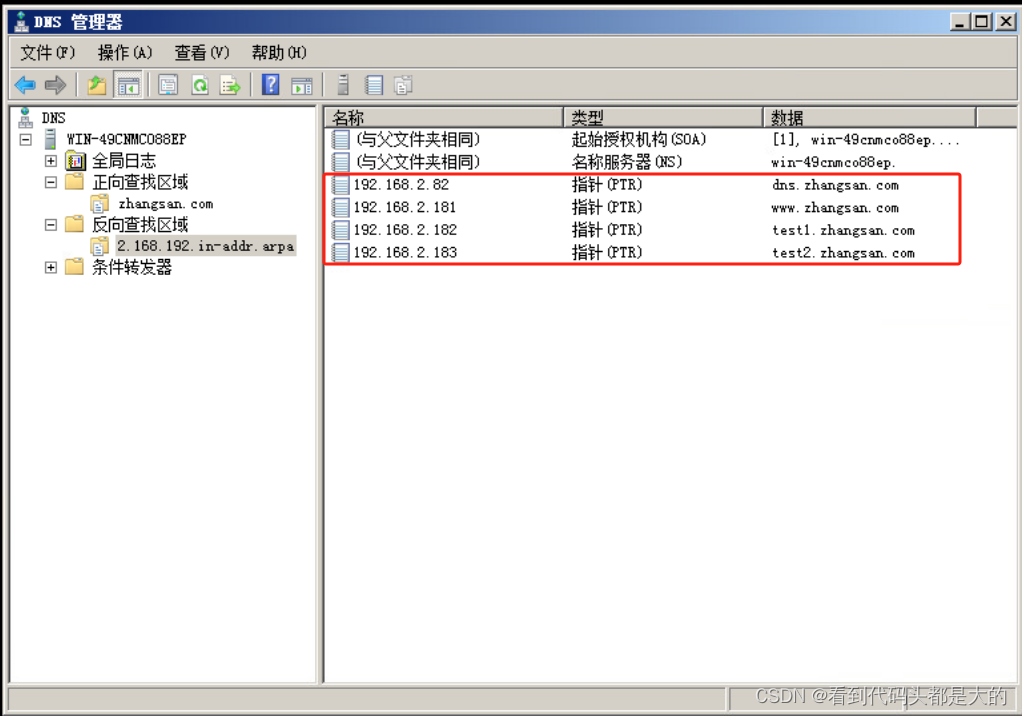Image resolution: width=1022 pixels, height=716 pixels.
Task: Select 正向查找区域 in the tree
Action: [x=140, y=182]
